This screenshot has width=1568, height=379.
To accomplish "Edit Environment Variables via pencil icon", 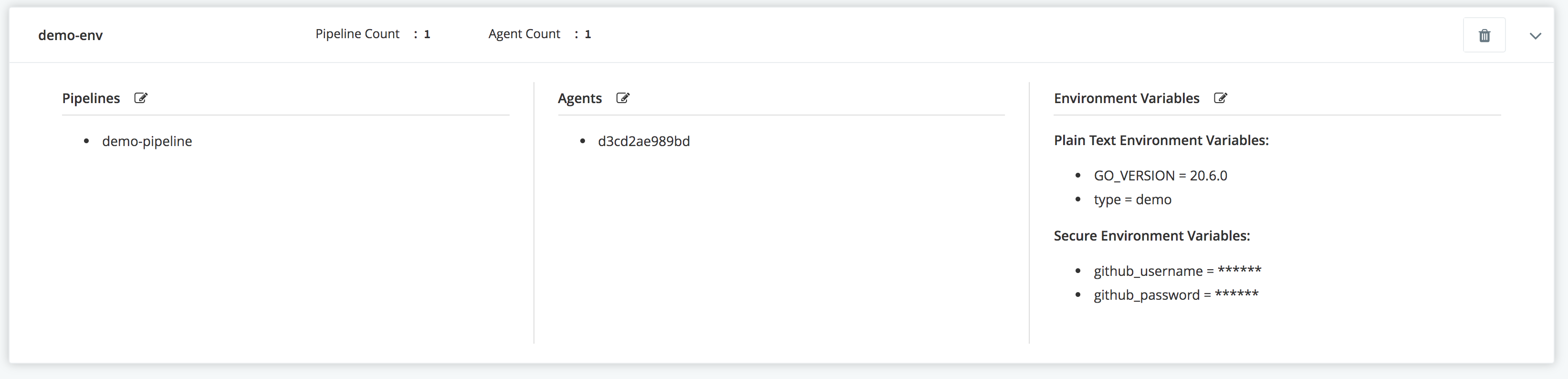I will pyautogui.click(x=1221, y=98).
